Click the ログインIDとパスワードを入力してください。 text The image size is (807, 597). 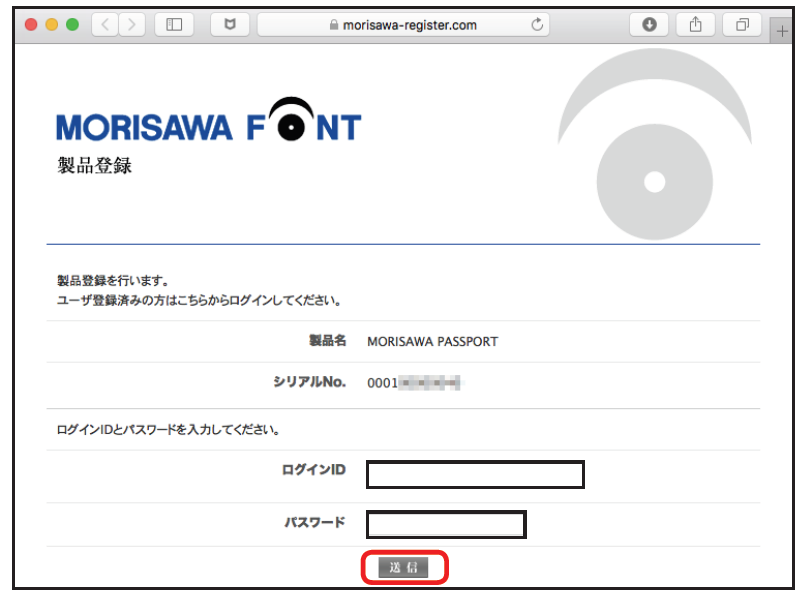click(x=168, y=429)
